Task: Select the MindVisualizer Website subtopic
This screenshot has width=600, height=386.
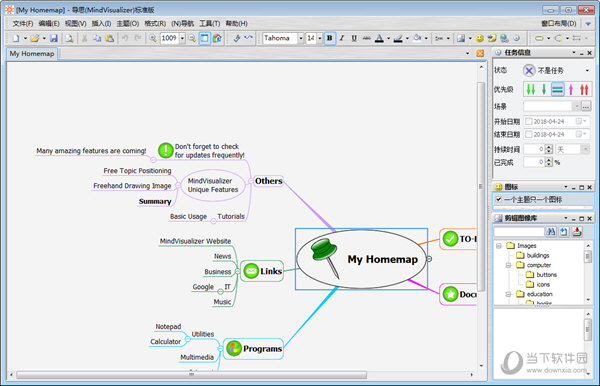Action: tap(195, 241)
